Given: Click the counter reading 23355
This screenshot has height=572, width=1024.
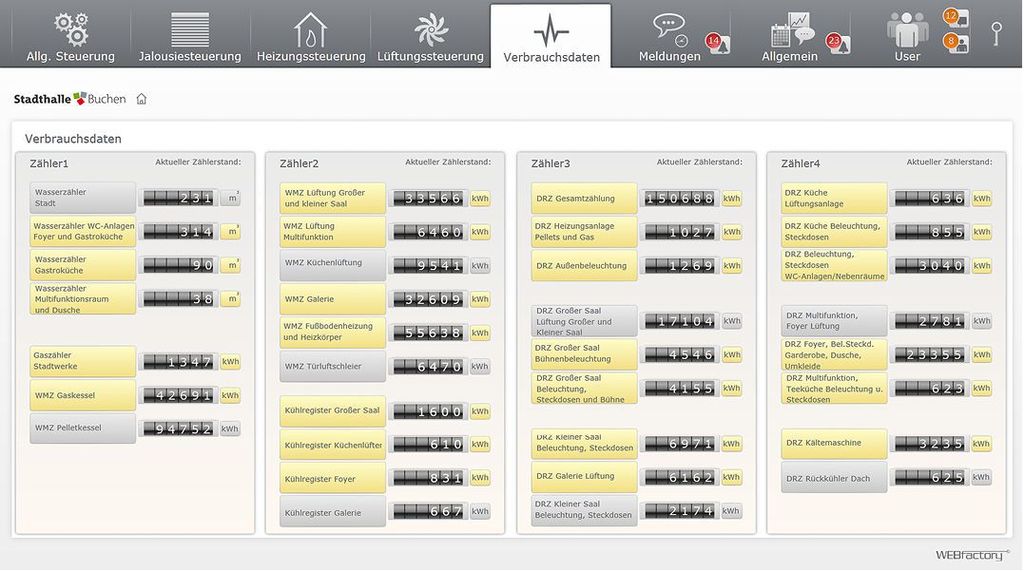Looking at the screenshot, I should (x=929, y=355).
